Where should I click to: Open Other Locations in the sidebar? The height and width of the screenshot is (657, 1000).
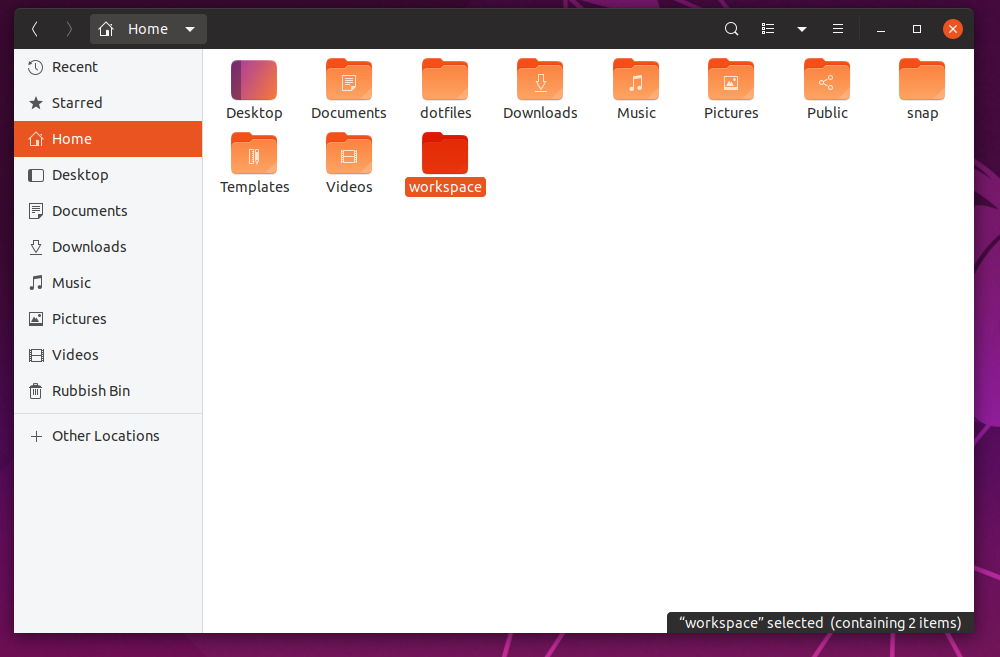click(x=108, y=436)
